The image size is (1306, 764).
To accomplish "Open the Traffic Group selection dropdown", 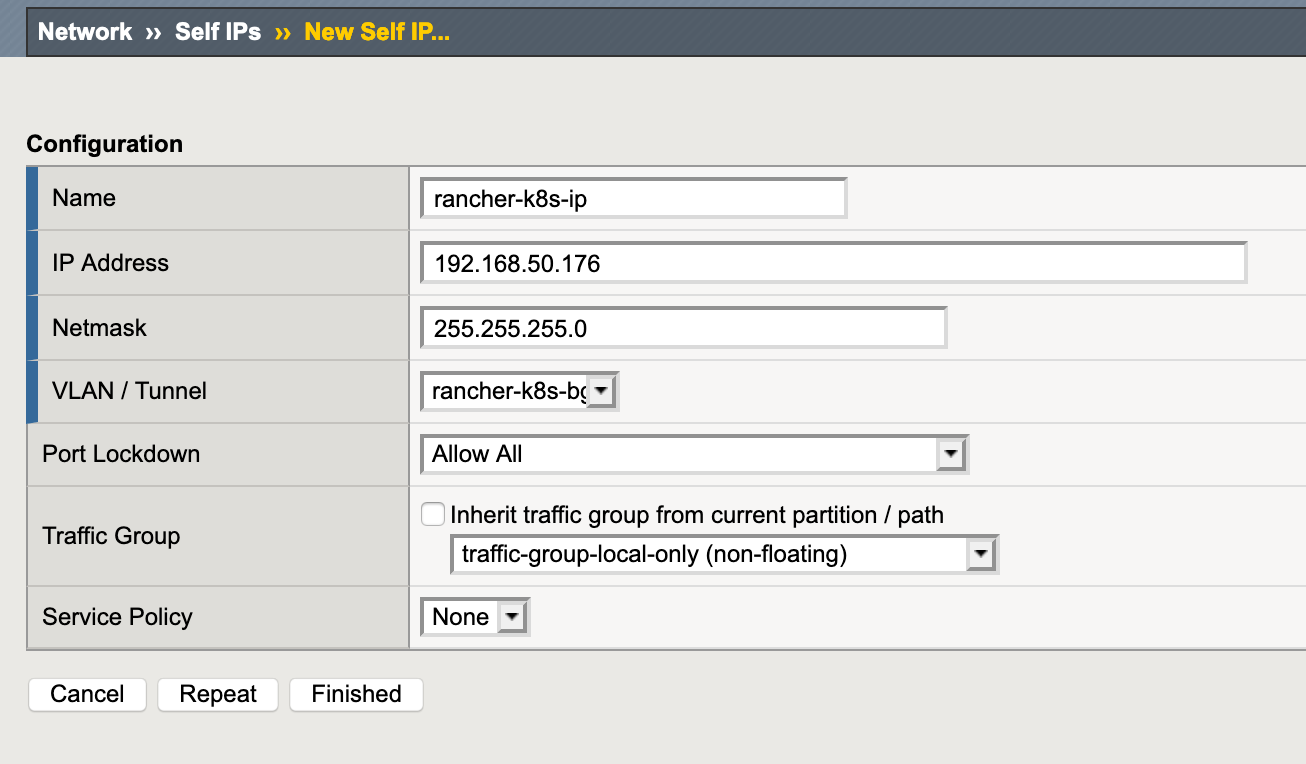I will [725, 554].
